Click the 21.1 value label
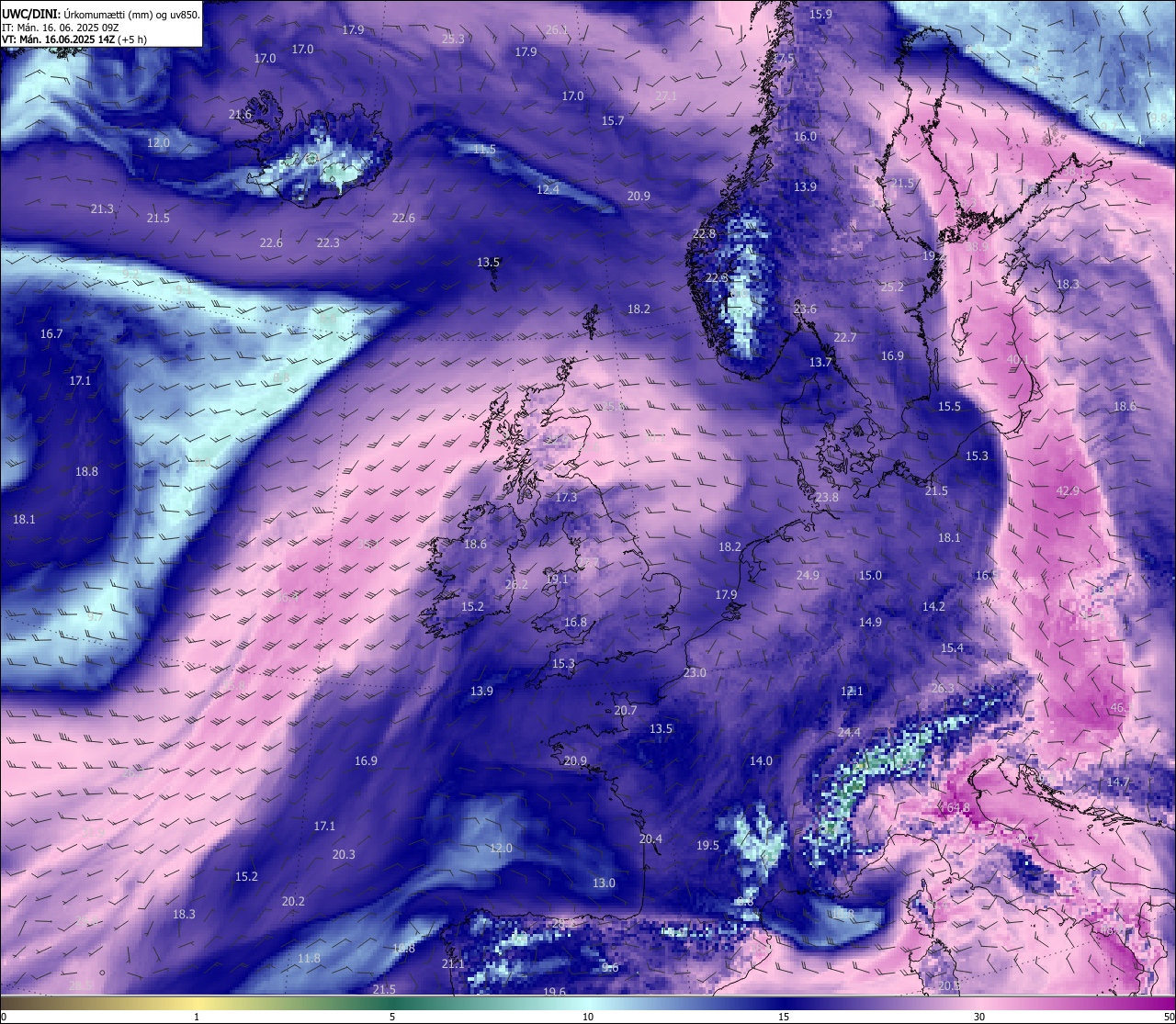The width and height of the screenshot is (1176, 1024). (x=453, y=964)
